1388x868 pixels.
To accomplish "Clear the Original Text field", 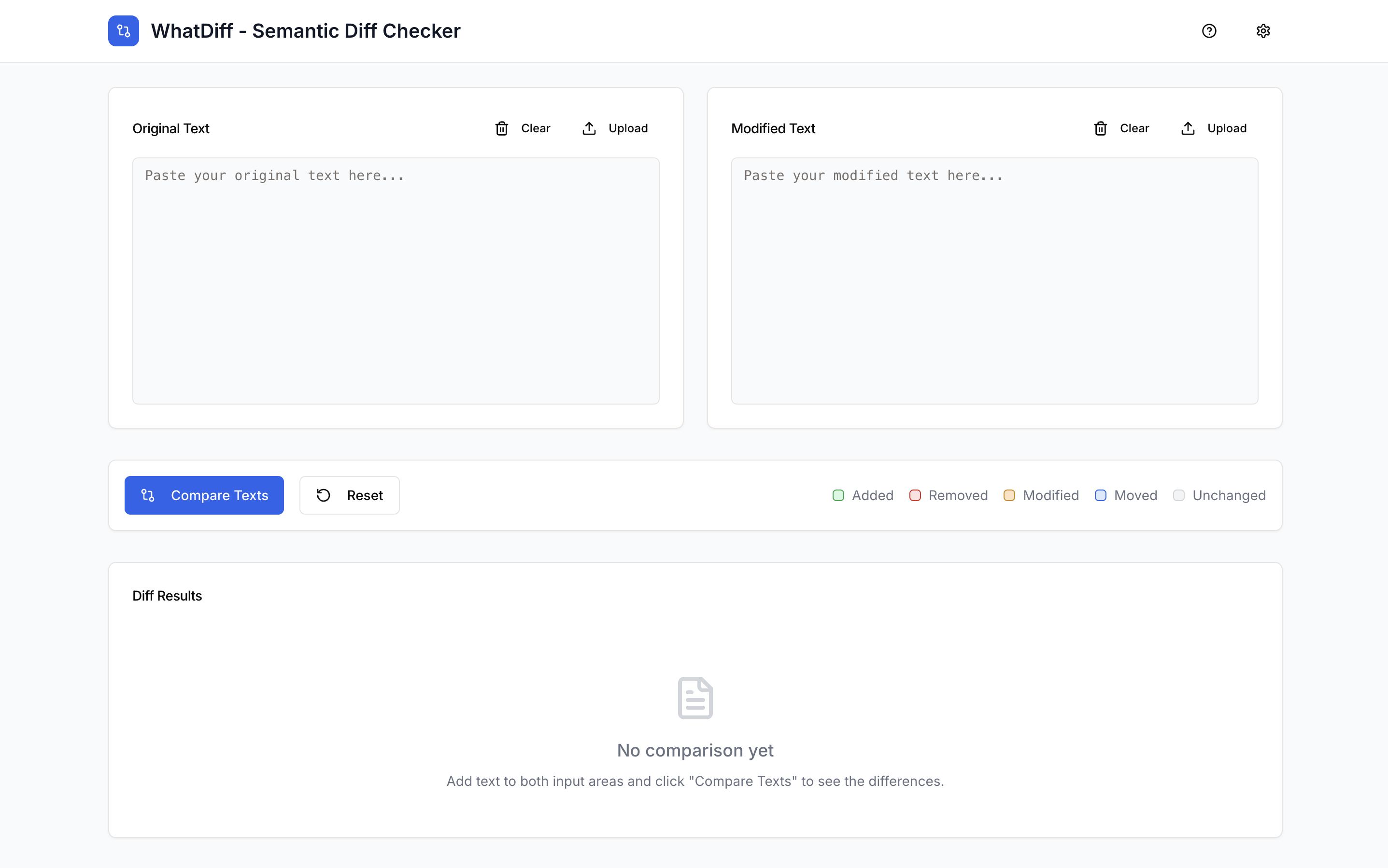I will 523,128.
